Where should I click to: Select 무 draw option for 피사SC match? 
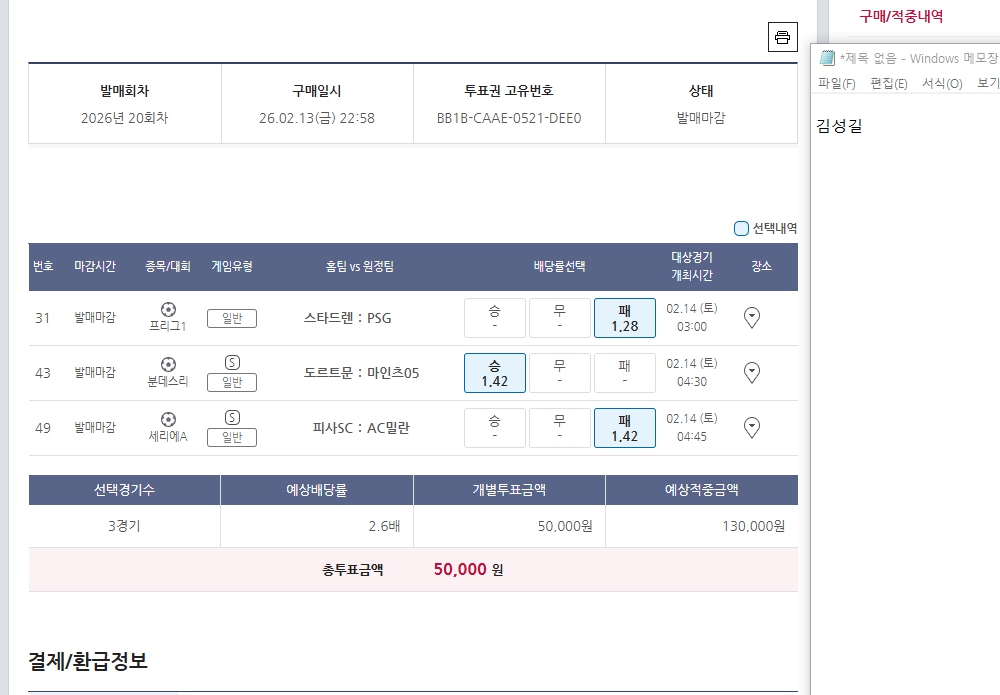559,428
